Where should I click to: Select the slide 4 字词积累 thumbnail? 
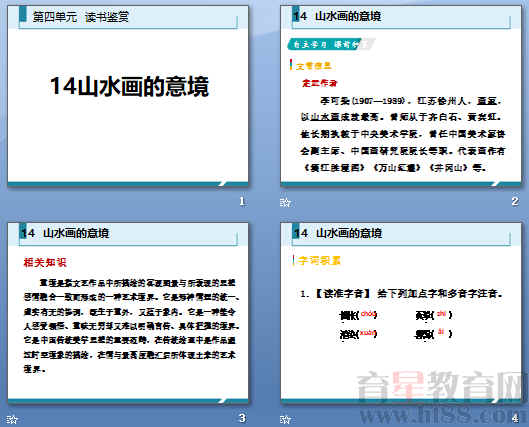(400, 313)
